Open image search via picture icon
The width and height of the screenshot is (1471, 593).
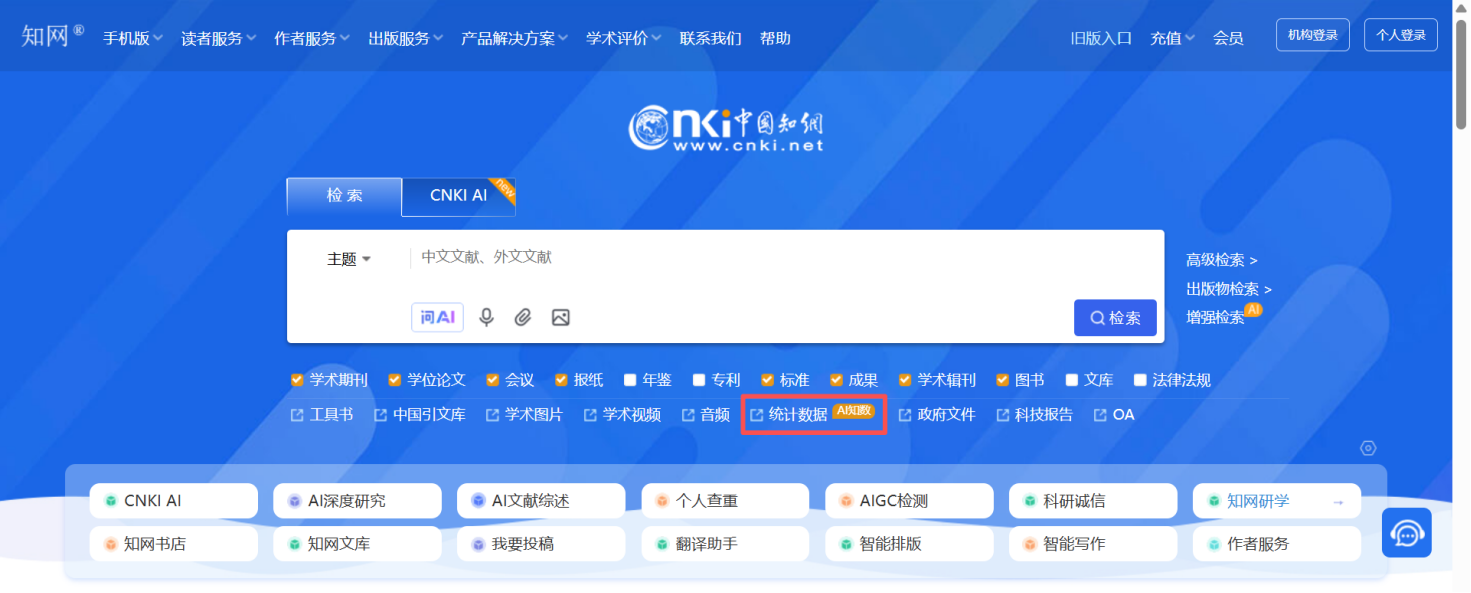[x=560, y=317]
